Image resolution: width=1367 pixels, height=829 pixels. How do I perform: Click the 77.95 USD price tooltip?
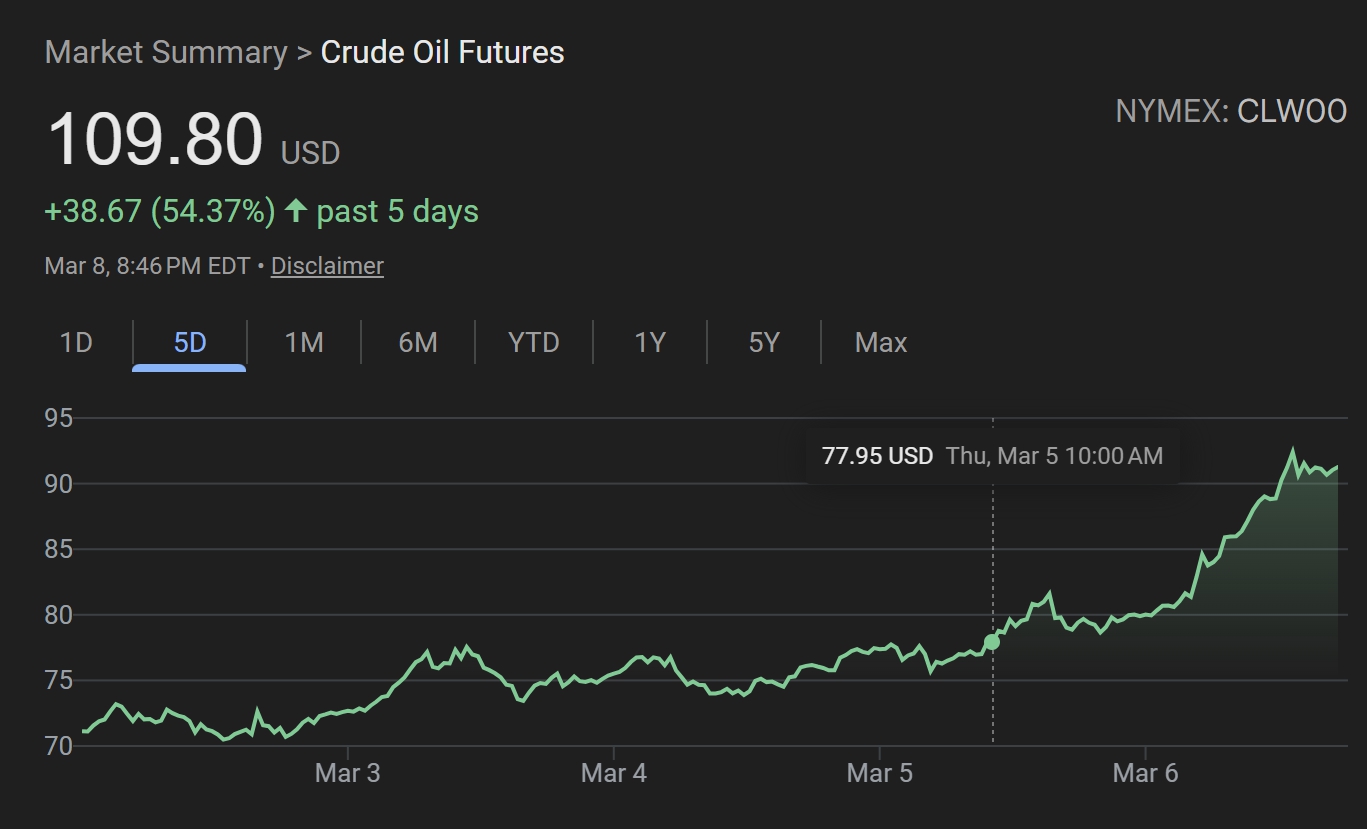pyautogui.click(x=877, y=456)
